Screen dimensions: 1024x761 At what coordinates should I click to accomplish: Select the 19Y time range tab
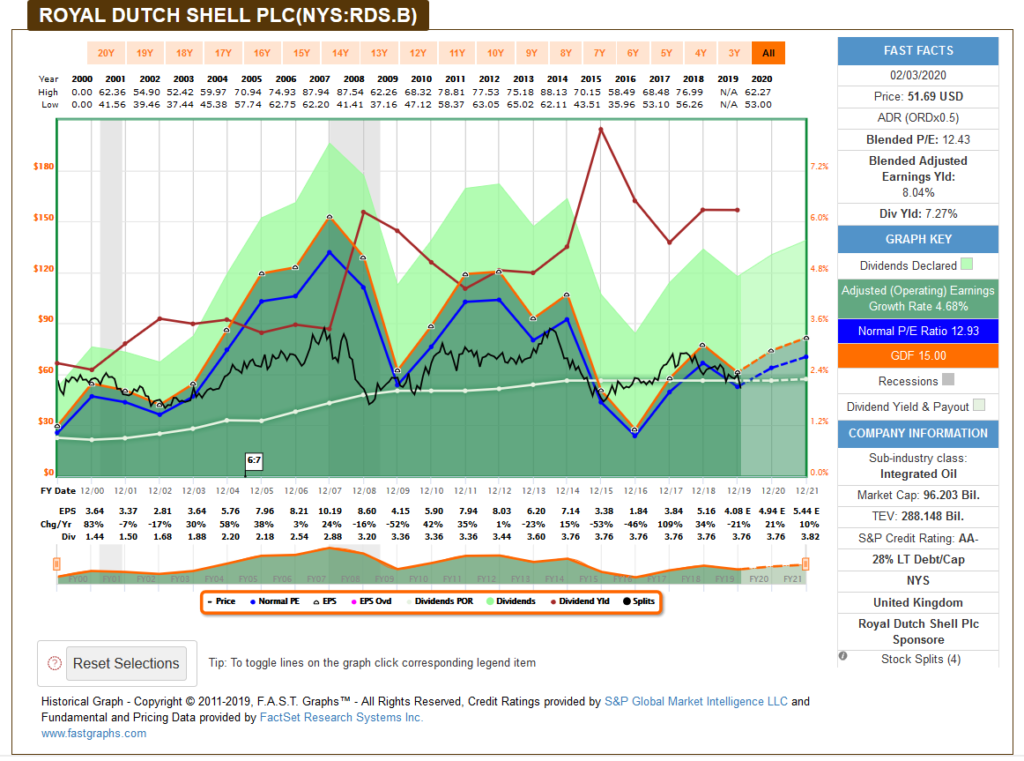144,53
